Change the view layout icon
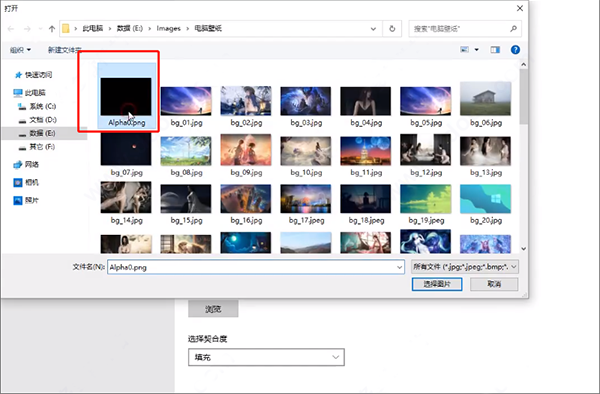 [464, 50]
